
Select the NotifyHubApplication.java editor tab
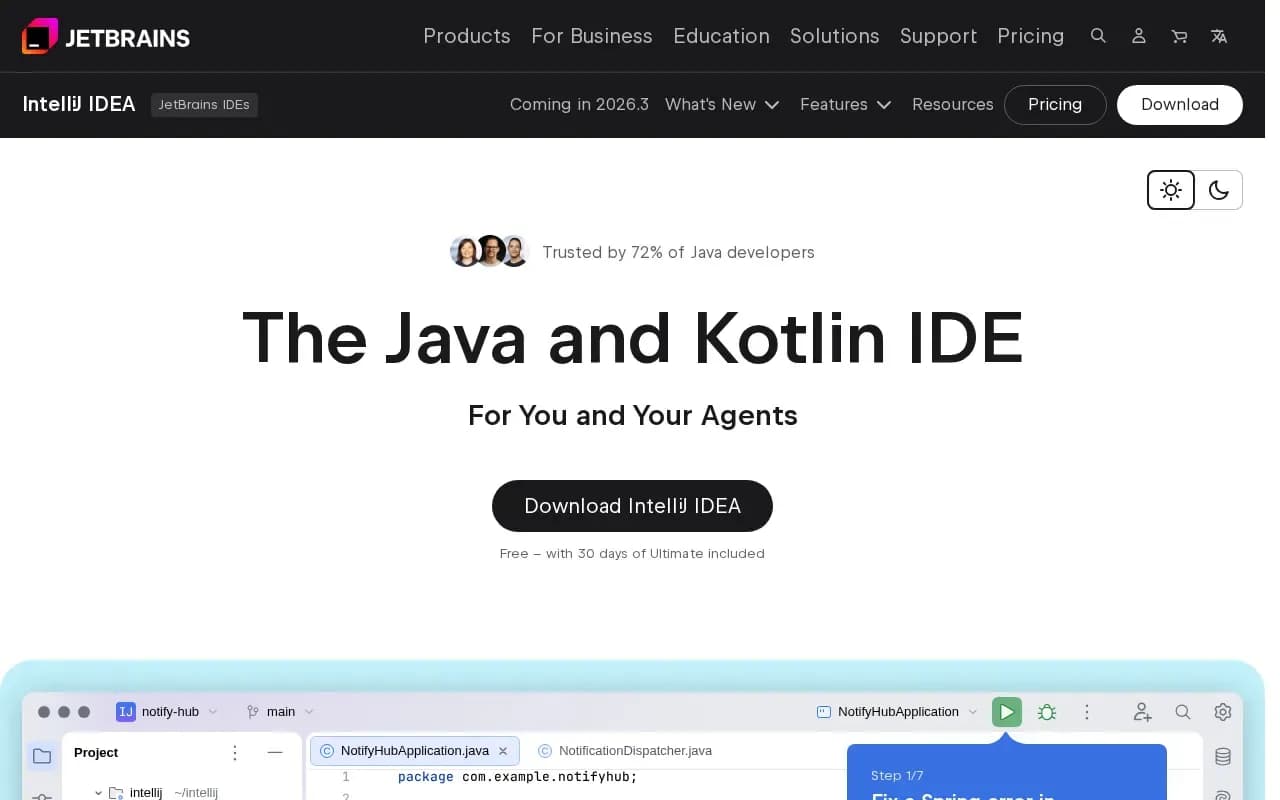(414, 751)
